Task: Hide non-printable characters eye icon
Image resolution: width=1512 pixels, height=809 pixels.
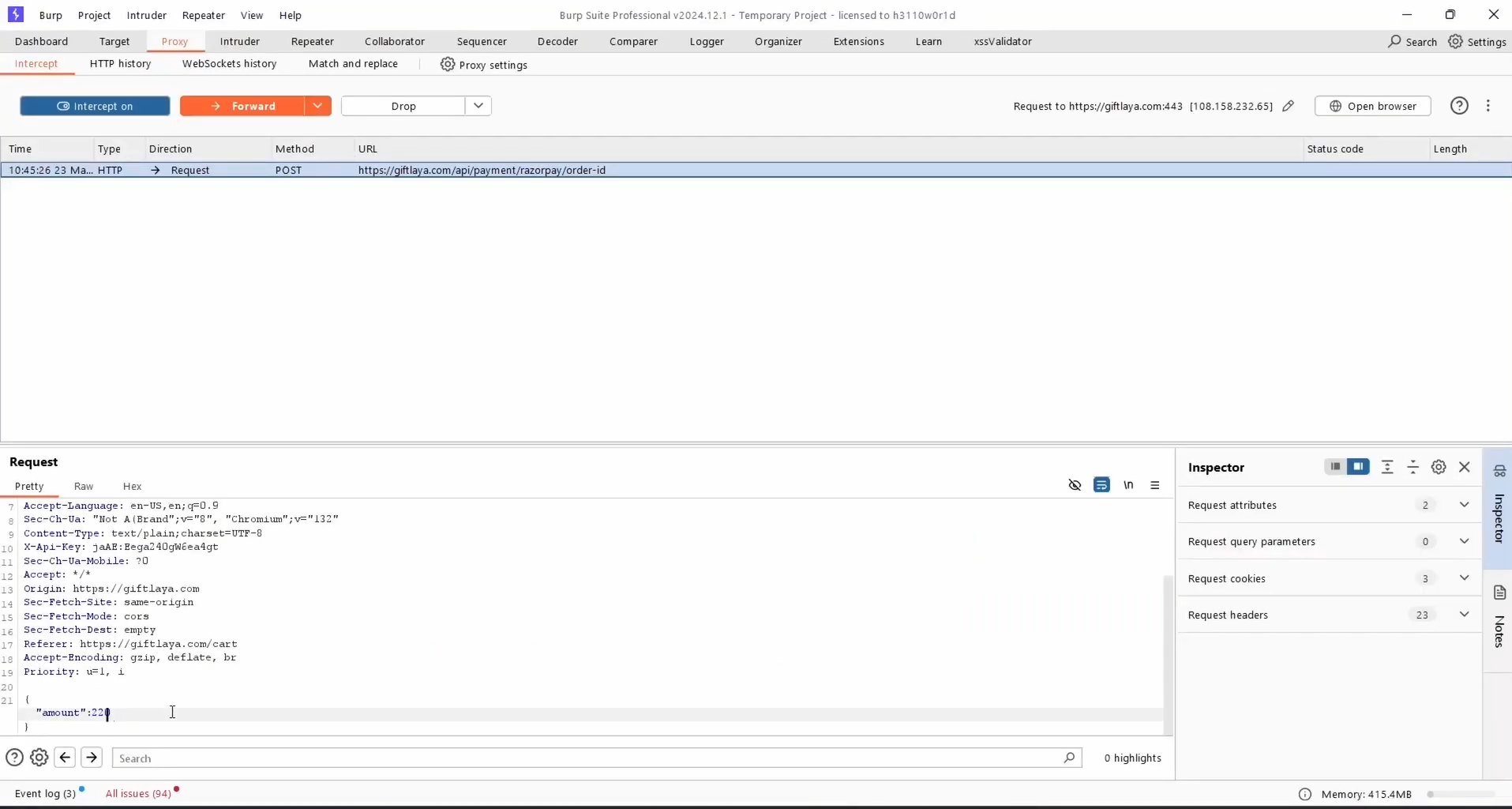Action: pyautogui.click(x=1075, y=485)
